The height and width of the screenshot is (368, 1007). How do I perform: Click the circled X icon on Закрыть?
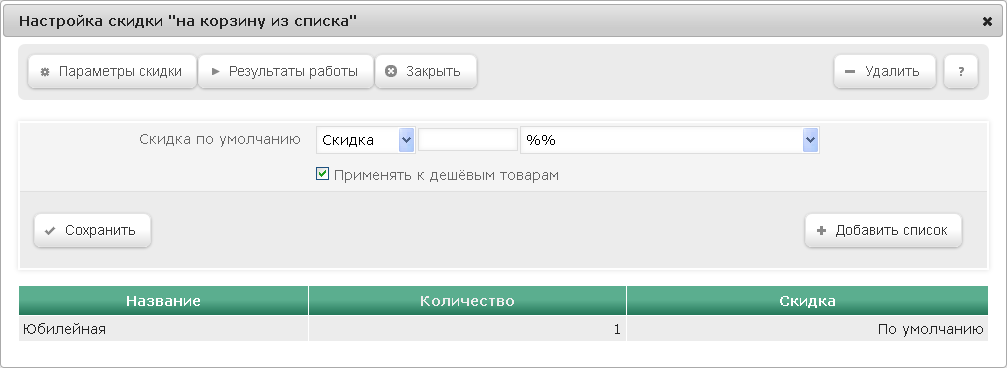coord(390,71)
